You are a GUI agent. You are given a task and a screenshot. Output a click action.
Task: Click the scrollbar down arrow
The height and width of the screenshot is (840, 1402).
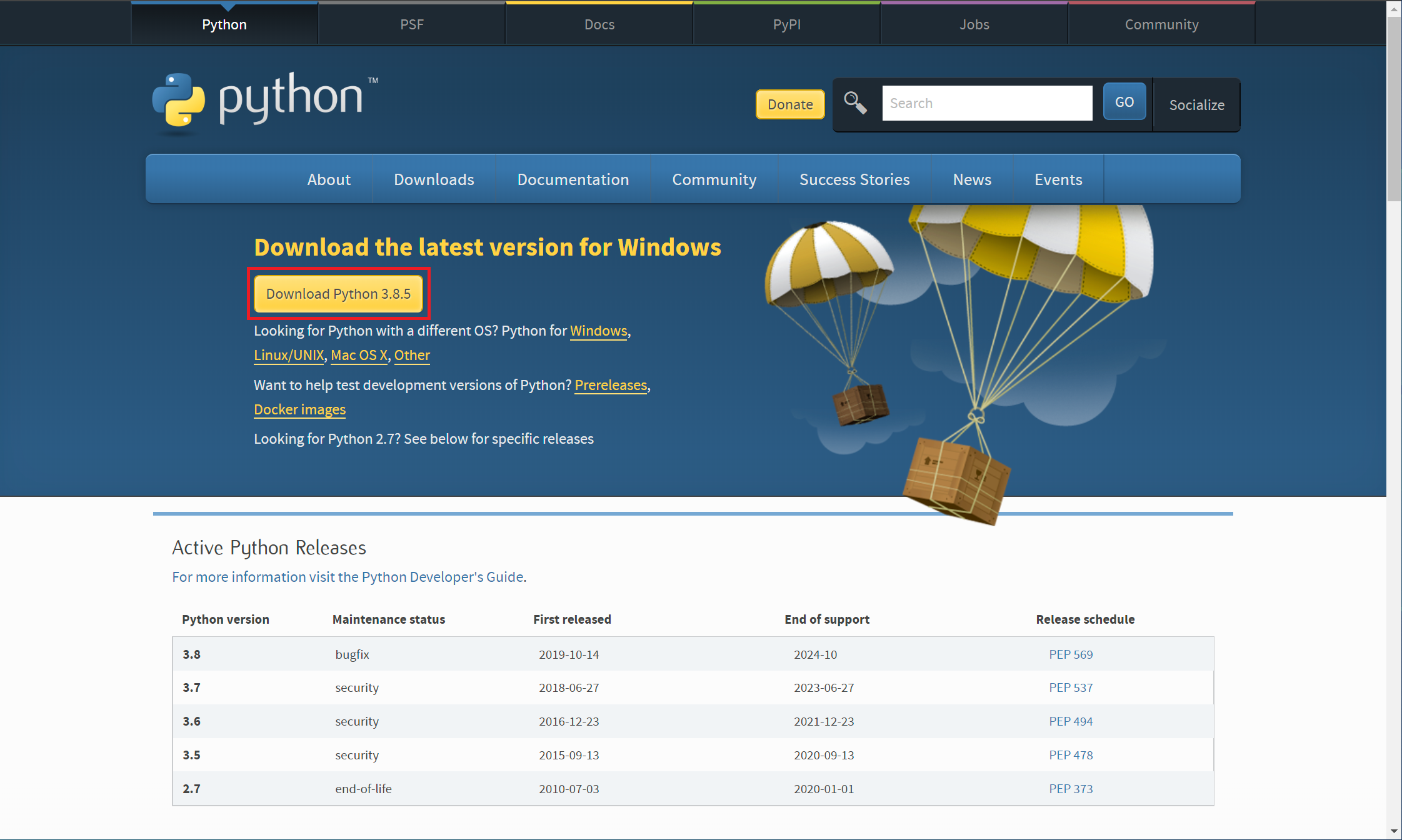[1394, 831]
